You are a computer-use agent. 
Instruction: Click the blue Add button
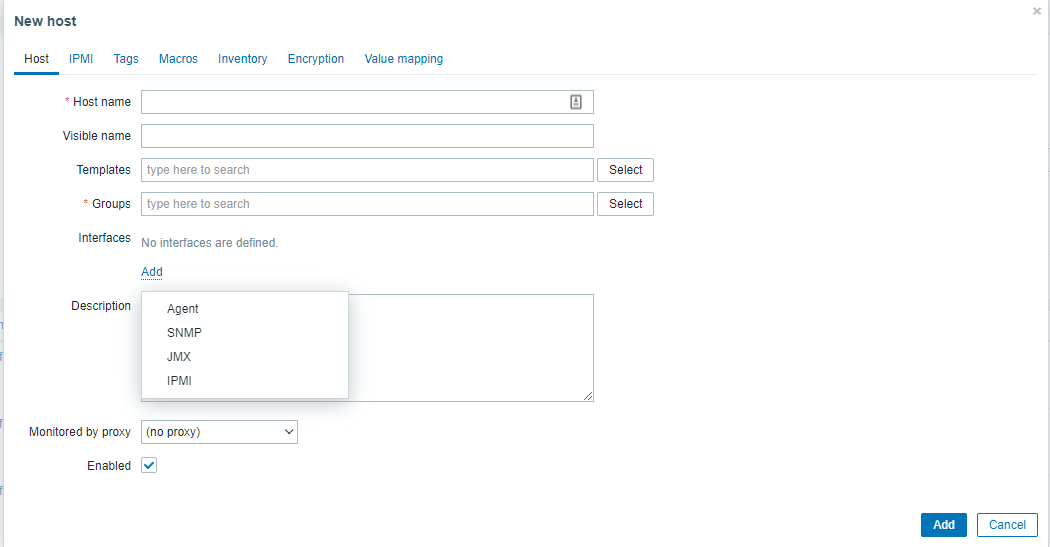pos(944,525)
